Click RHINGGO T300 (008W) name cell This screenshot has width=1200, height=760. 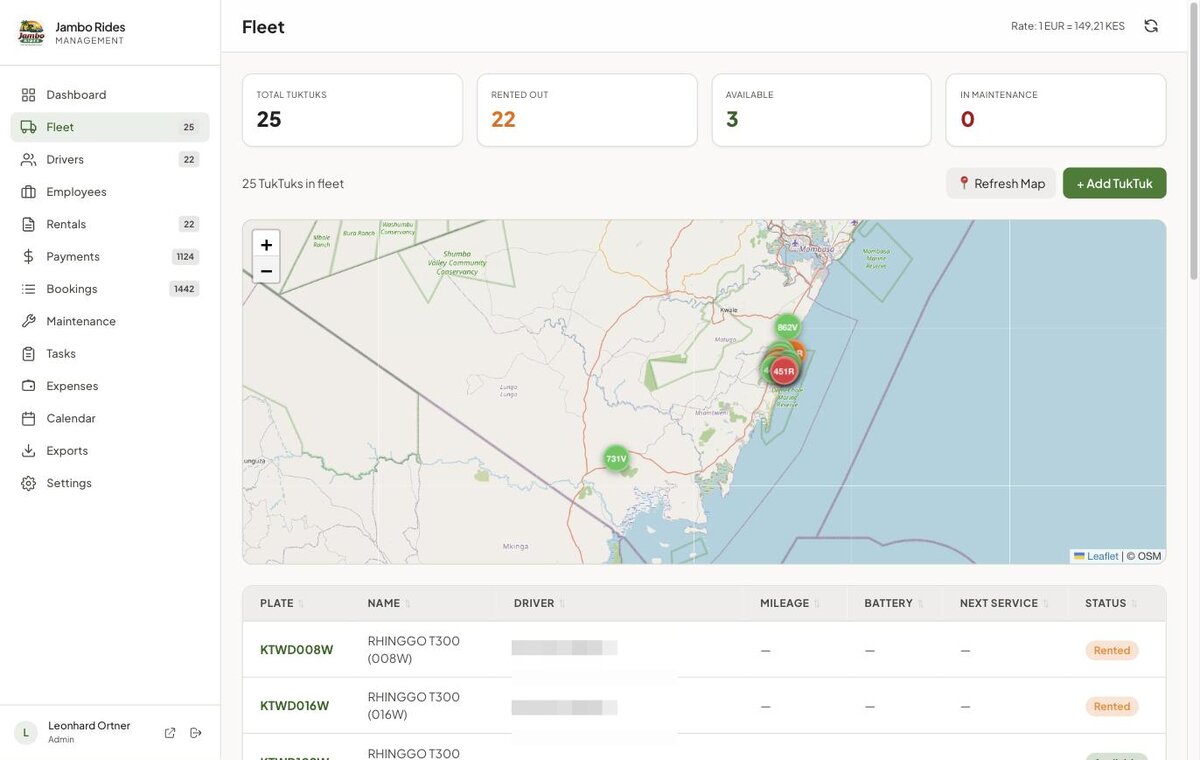tap(414, 650)
